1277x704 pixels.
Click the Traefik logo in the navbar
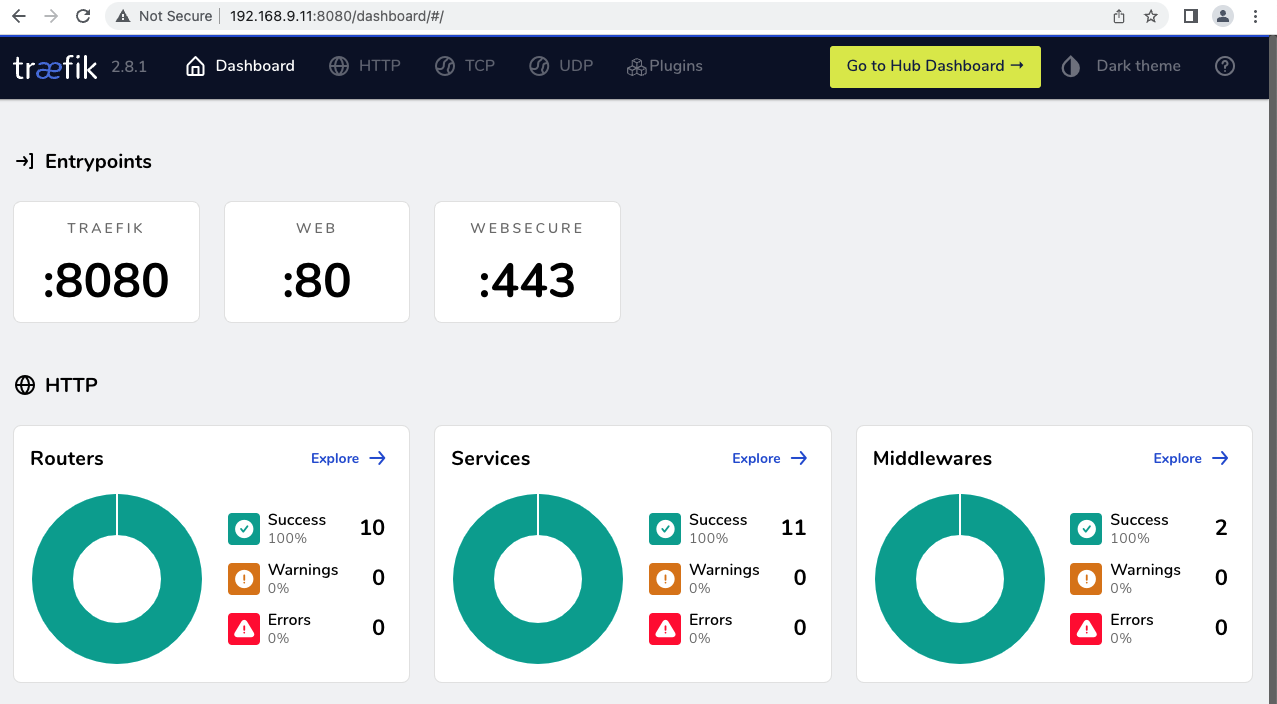point(55,67)
